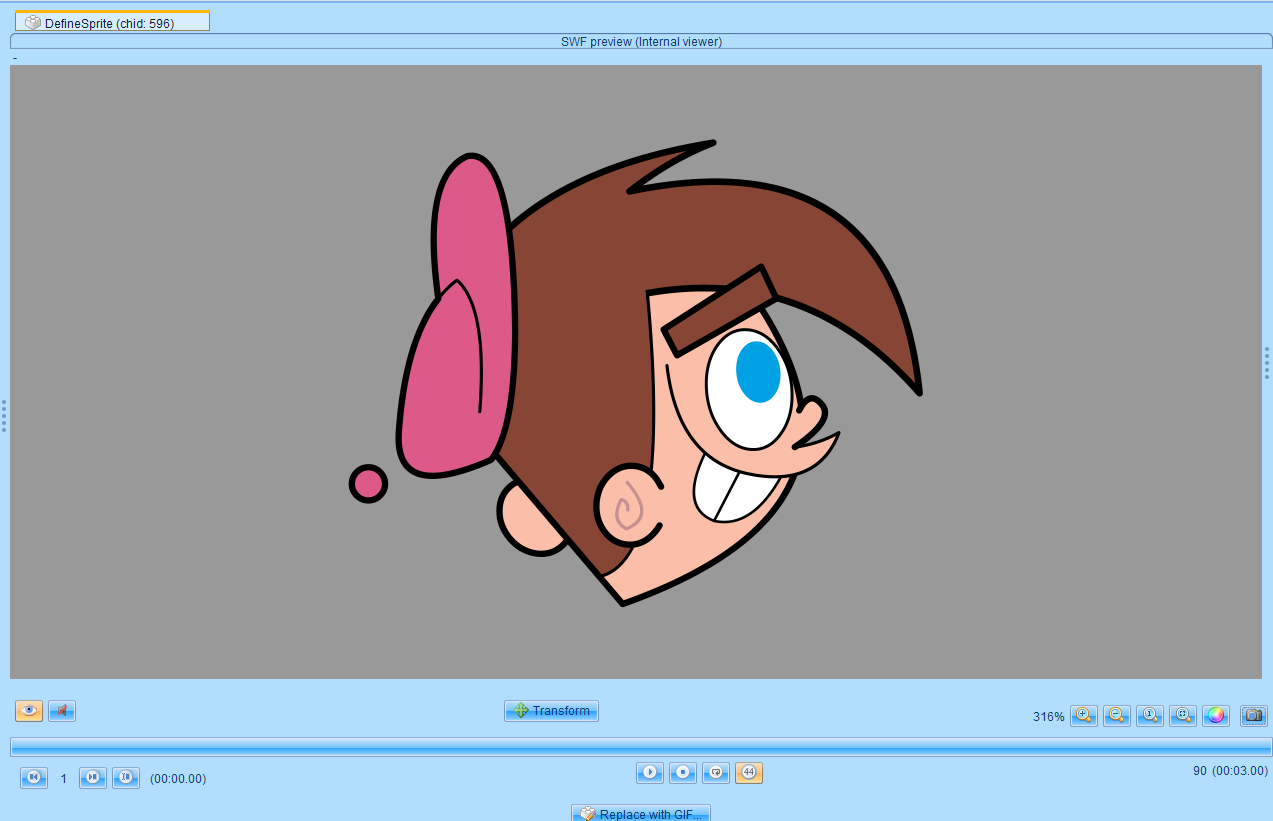Click the animation timeline progress bar
Image resolution: width=1273 pixels, height=821 pixels.
[x=641, y=747]
